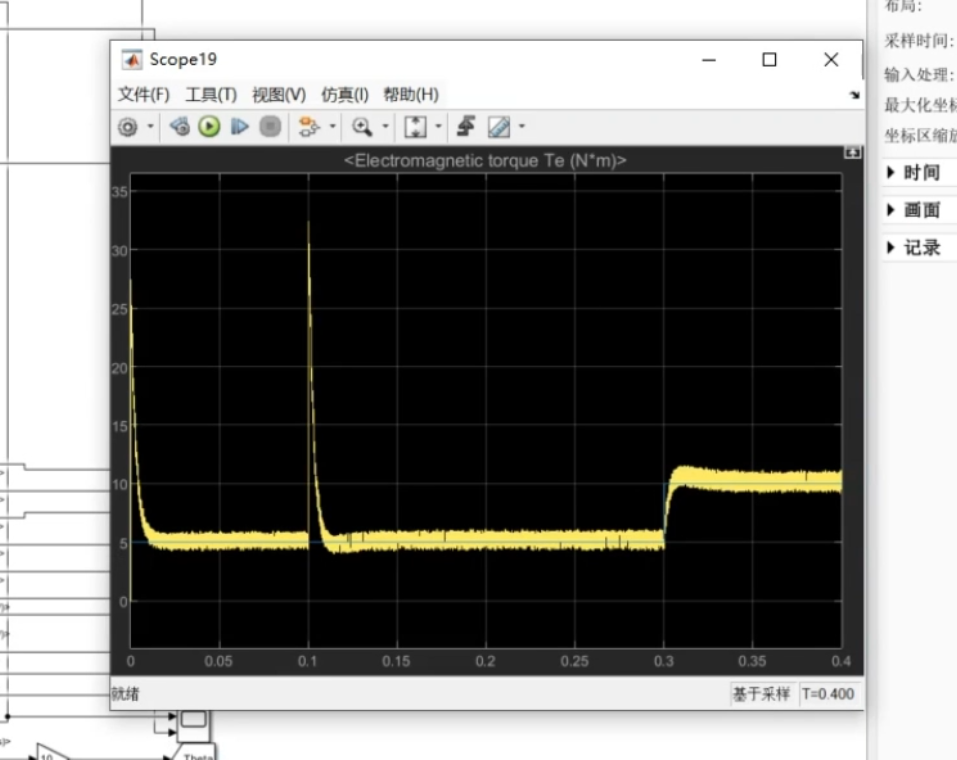Image resolution: width=957 pixels, height=760 pixels.
Task: Show cursor measurements with the ruler icon
Action: [x=495, y=126]
